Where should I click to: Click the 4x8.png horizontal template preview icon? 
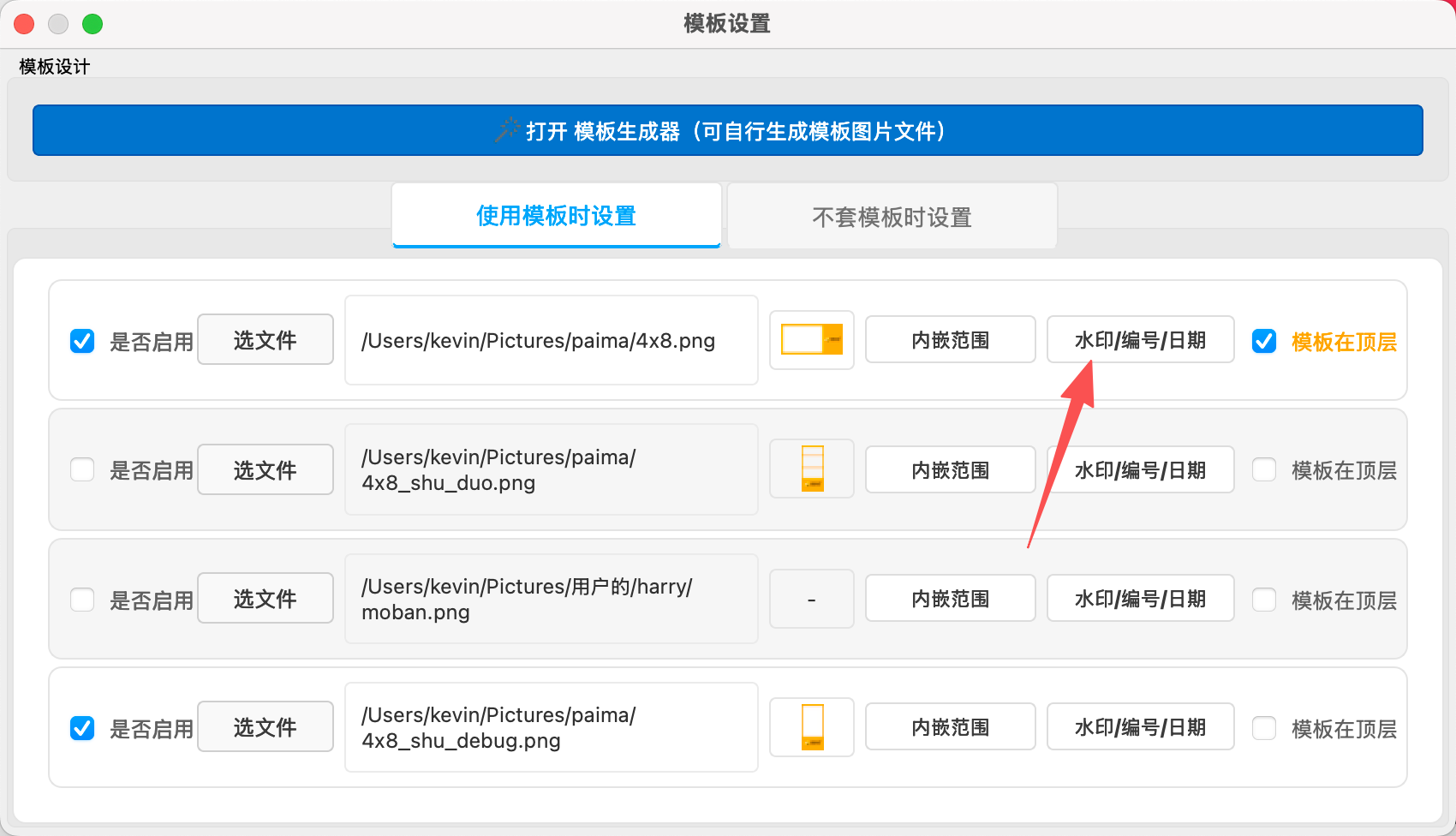(x=811, y=340)
